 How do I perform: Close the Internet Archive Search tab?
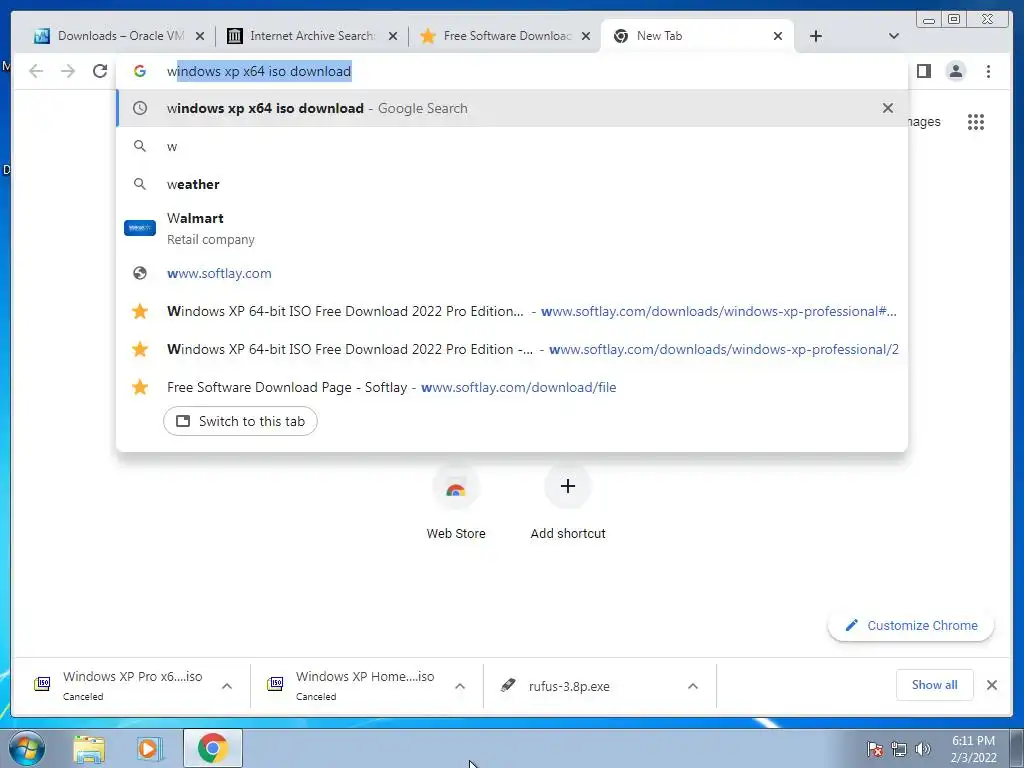[x=393, y=37]
